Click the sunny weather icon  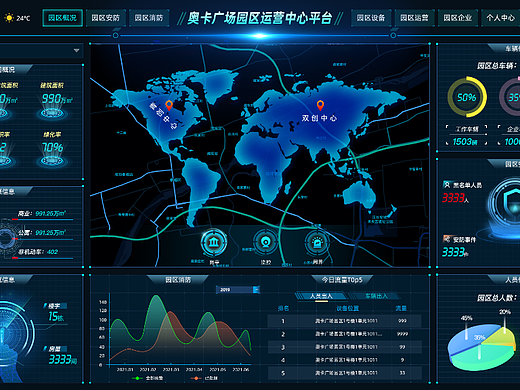[x=9, y=18]
